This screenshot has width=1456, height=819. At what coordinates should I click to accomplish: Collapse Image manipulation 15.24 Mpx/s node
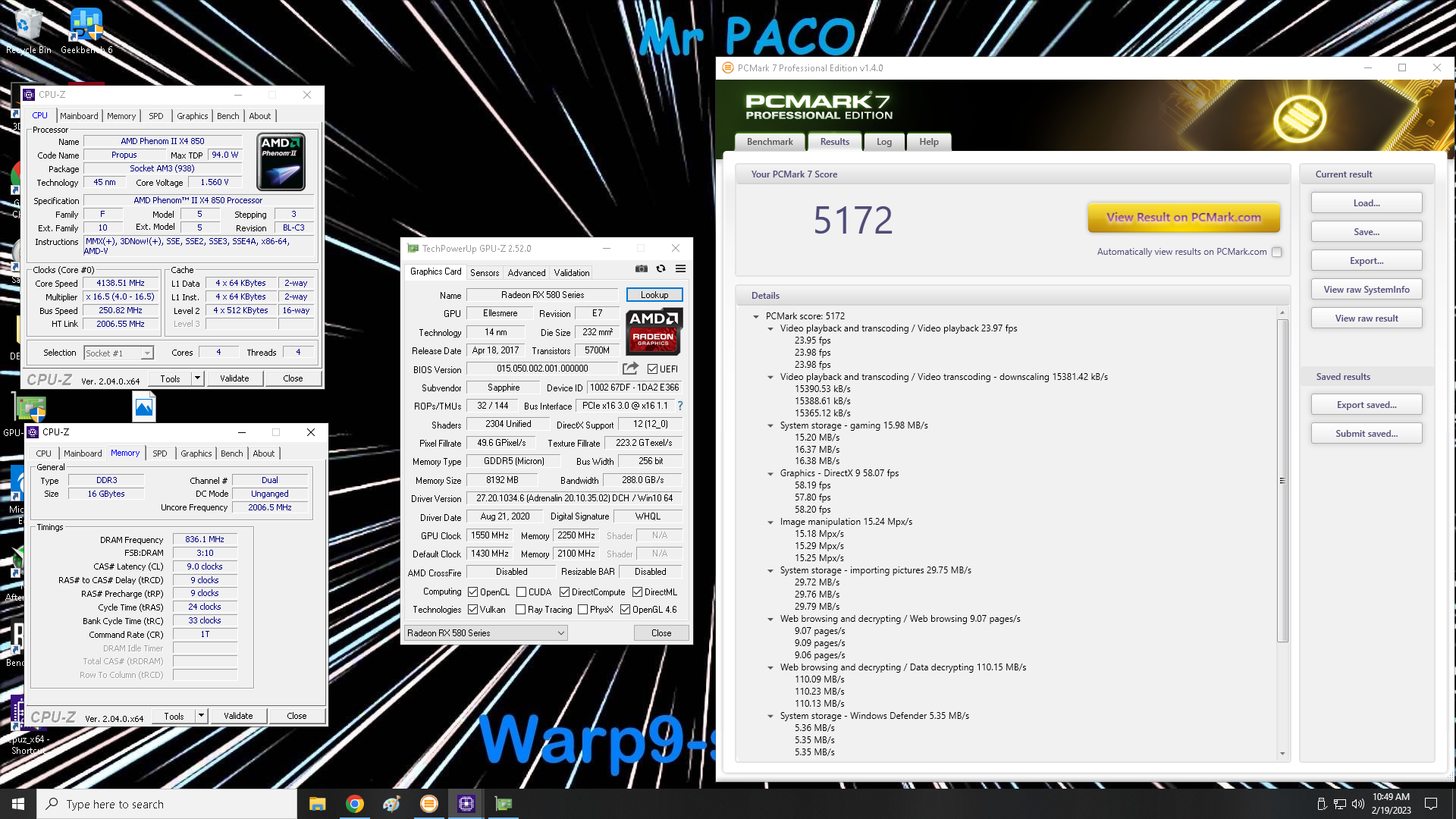(770, 522)
